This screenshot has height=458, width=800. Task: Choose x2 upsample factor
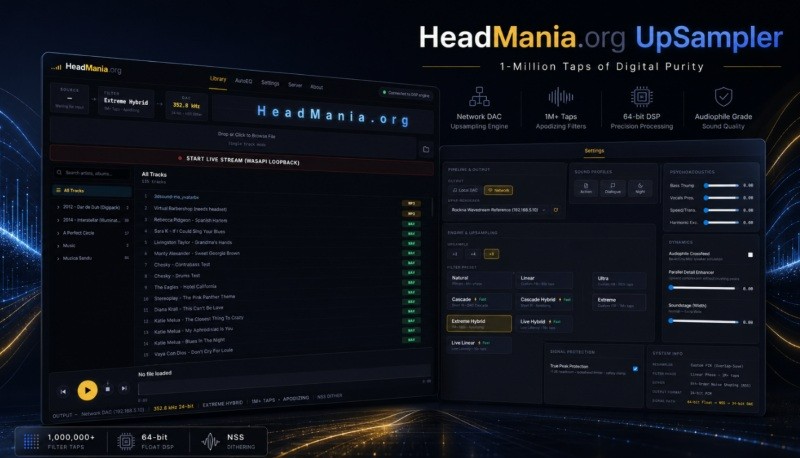tap(455, 253)
